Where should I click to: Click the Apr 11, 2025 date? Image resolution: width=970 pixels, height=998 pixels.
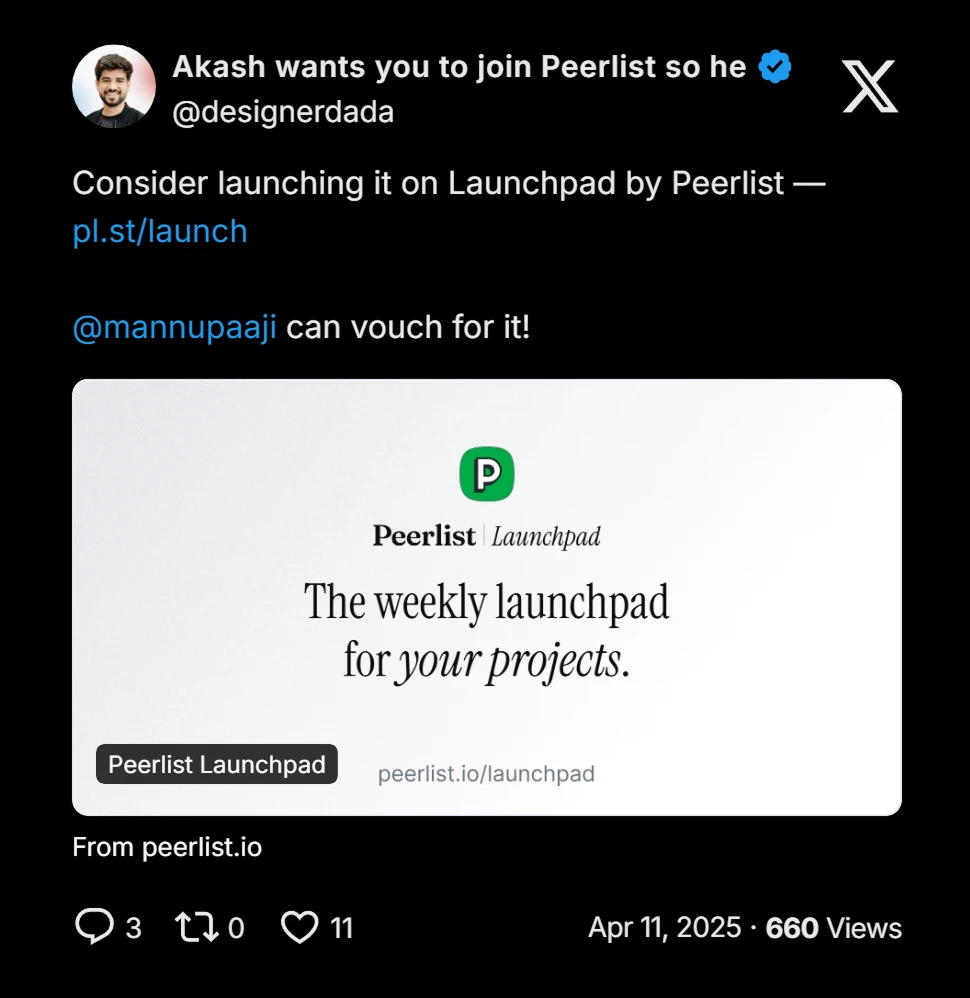665,928
